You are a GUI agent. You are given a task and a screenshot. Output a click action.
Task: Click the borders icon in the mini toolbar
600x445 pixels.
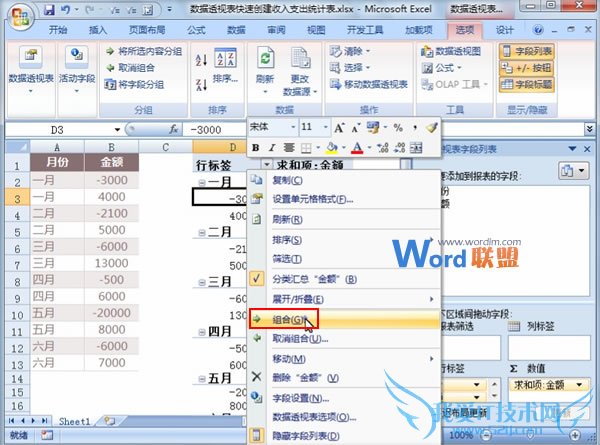(306, 148)
